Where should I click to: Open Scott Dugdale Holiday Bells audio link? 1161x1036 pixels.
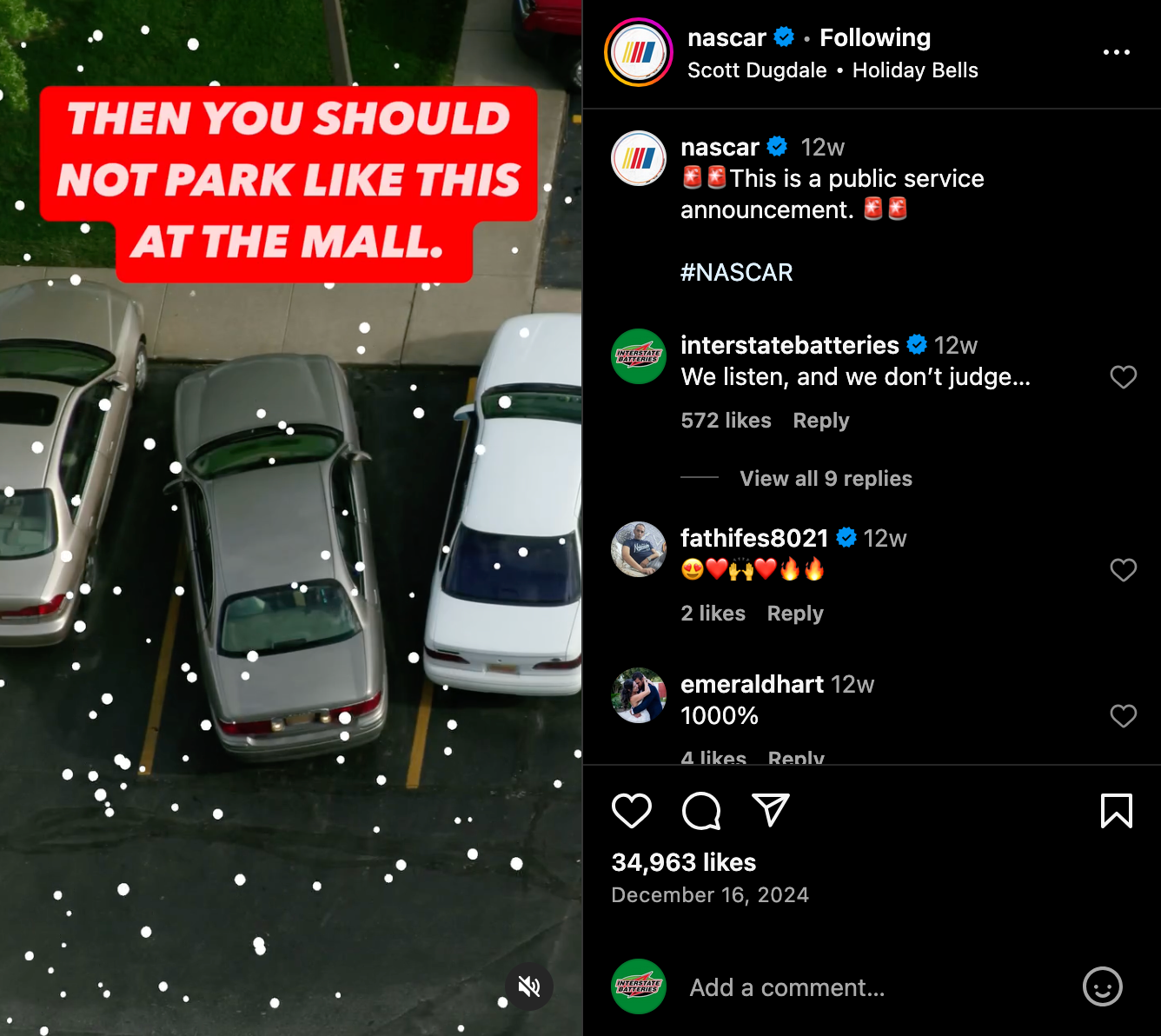(x=833, y=70)
